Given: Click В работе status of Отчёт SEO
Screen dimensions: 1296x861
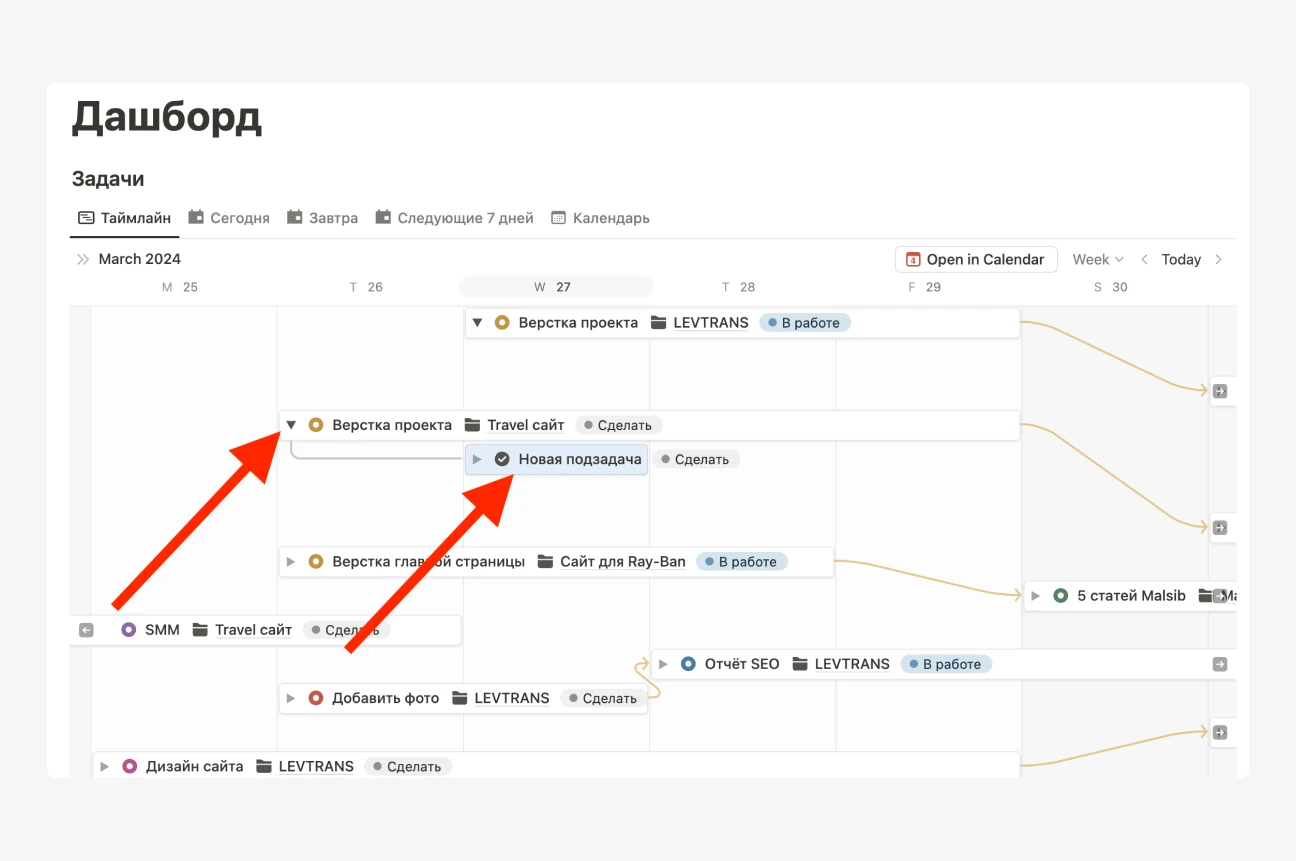Looking at the screenshot, I should pos(946,664).
